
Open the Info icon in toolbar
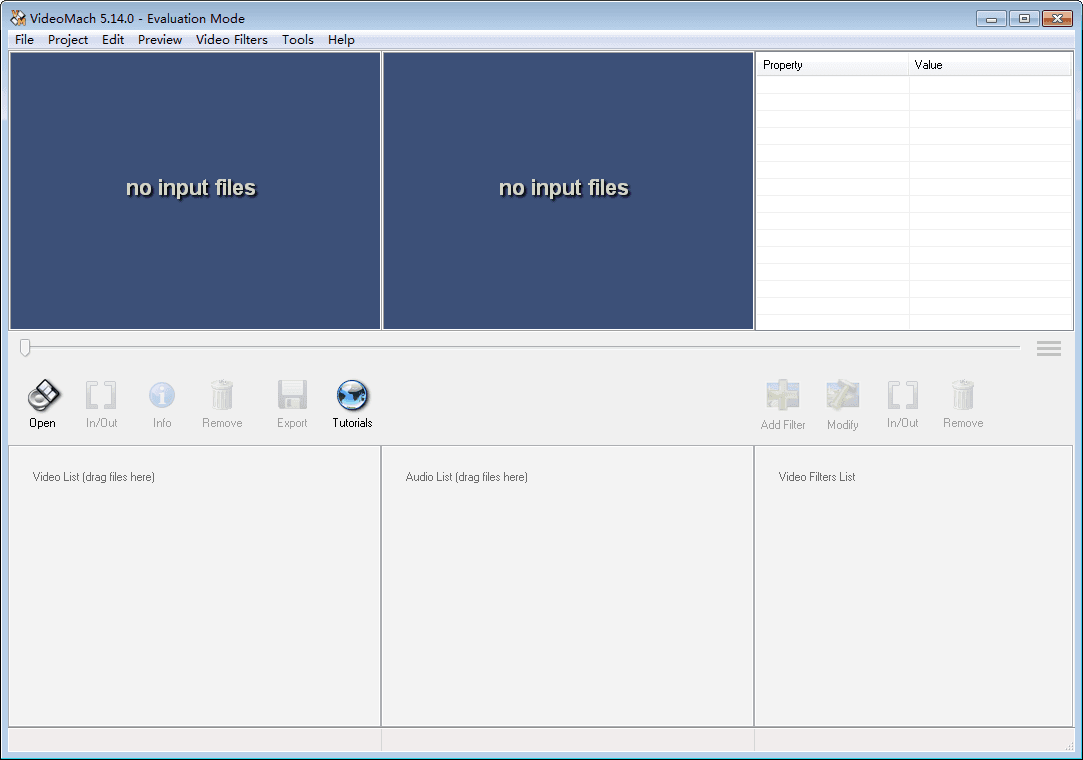click(162, 396)
